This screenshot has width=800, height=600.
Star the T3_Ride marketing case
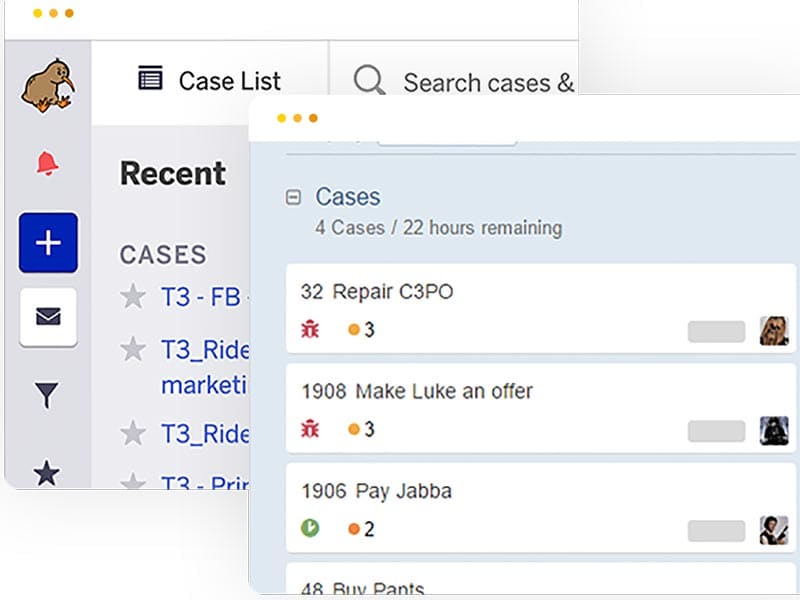[x=133, y=349]
